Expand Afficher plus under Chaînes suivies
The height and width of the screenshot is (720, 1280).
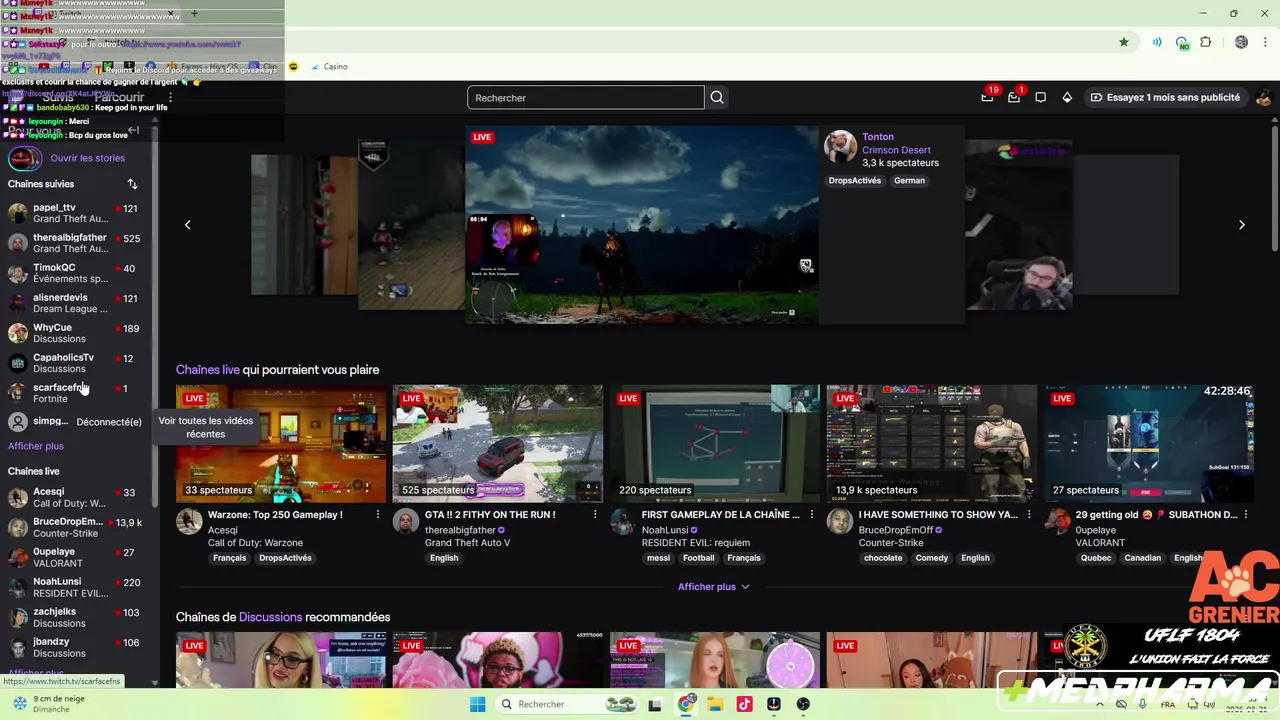[x=36, y=446]
